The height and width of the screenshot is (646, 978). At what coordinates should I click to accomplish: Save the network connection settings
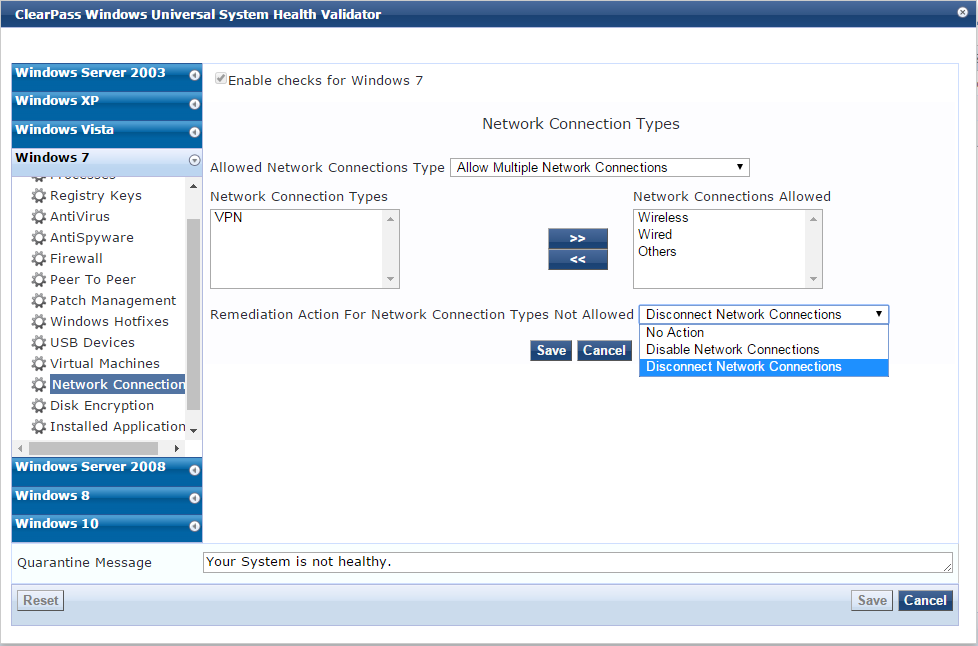point(551,350)
